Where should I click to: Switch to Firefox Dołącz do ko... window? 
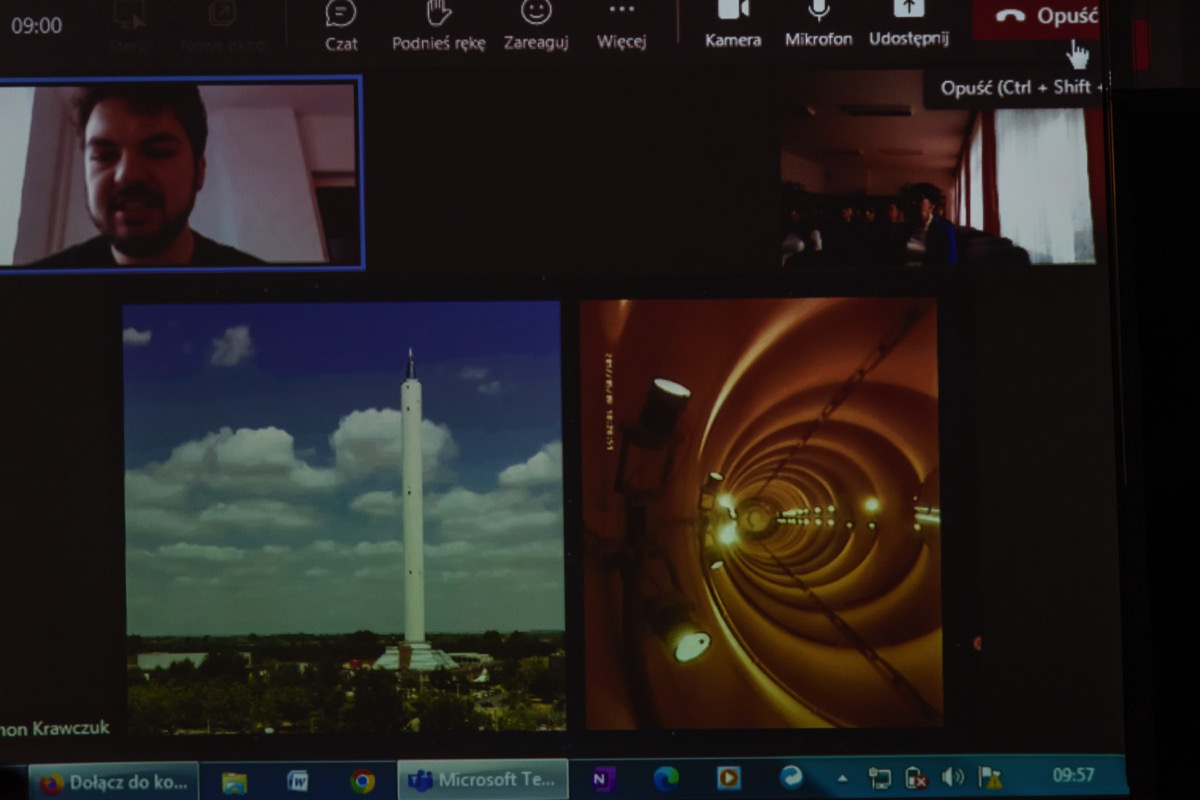113,782
